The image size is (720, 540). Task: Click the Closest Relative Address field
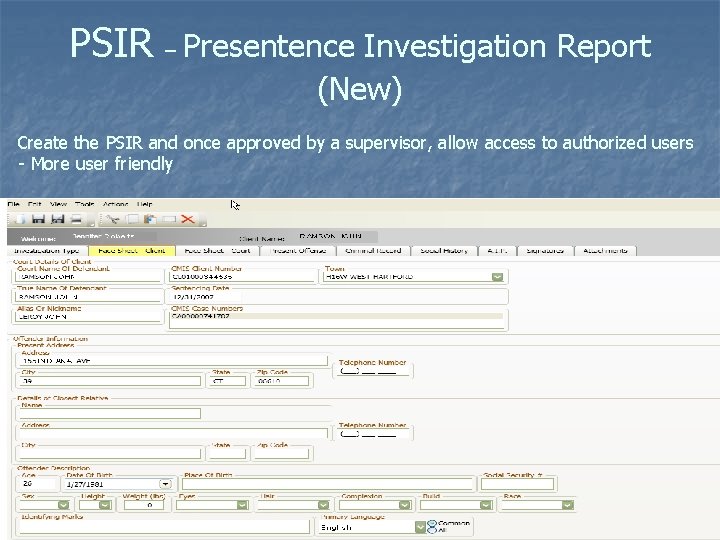pyautogui.click(x=173, y=434)
